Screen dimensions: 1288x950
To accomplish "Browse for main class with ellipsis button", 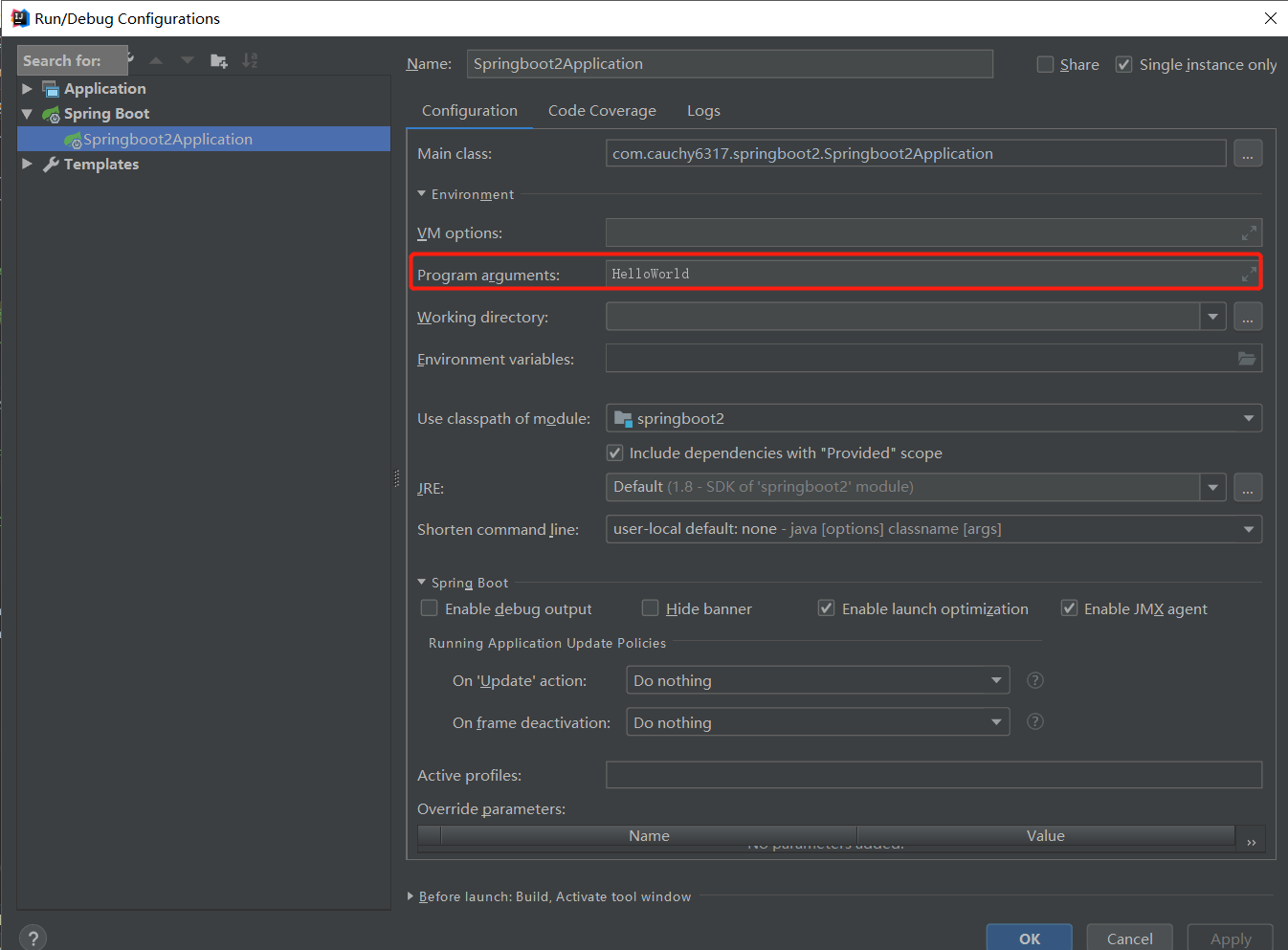I will tap(1248, 154).
